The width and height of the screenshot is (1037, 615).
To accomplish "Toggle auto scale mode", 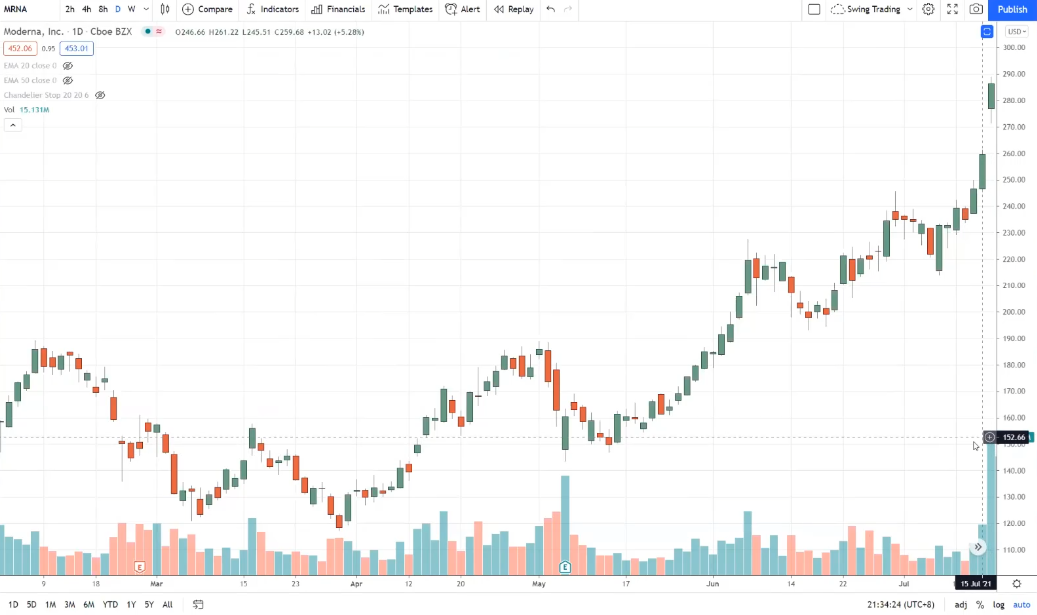I will pos(1022,604).
